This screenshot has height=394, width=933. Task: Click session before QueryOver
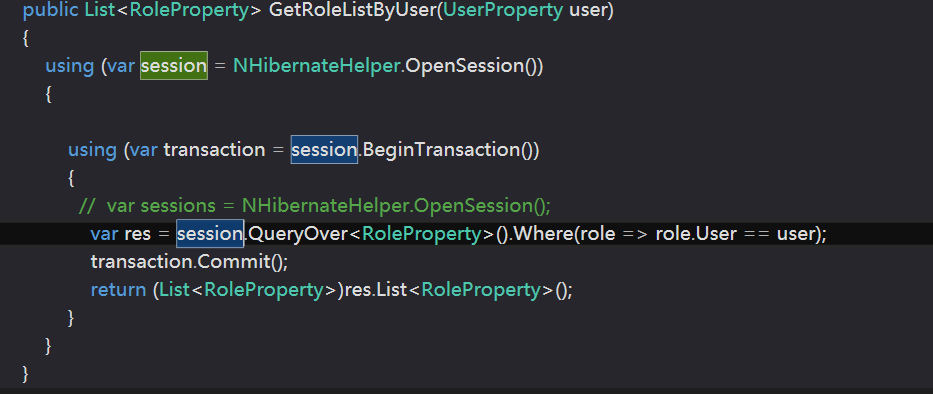coord(210,234)
